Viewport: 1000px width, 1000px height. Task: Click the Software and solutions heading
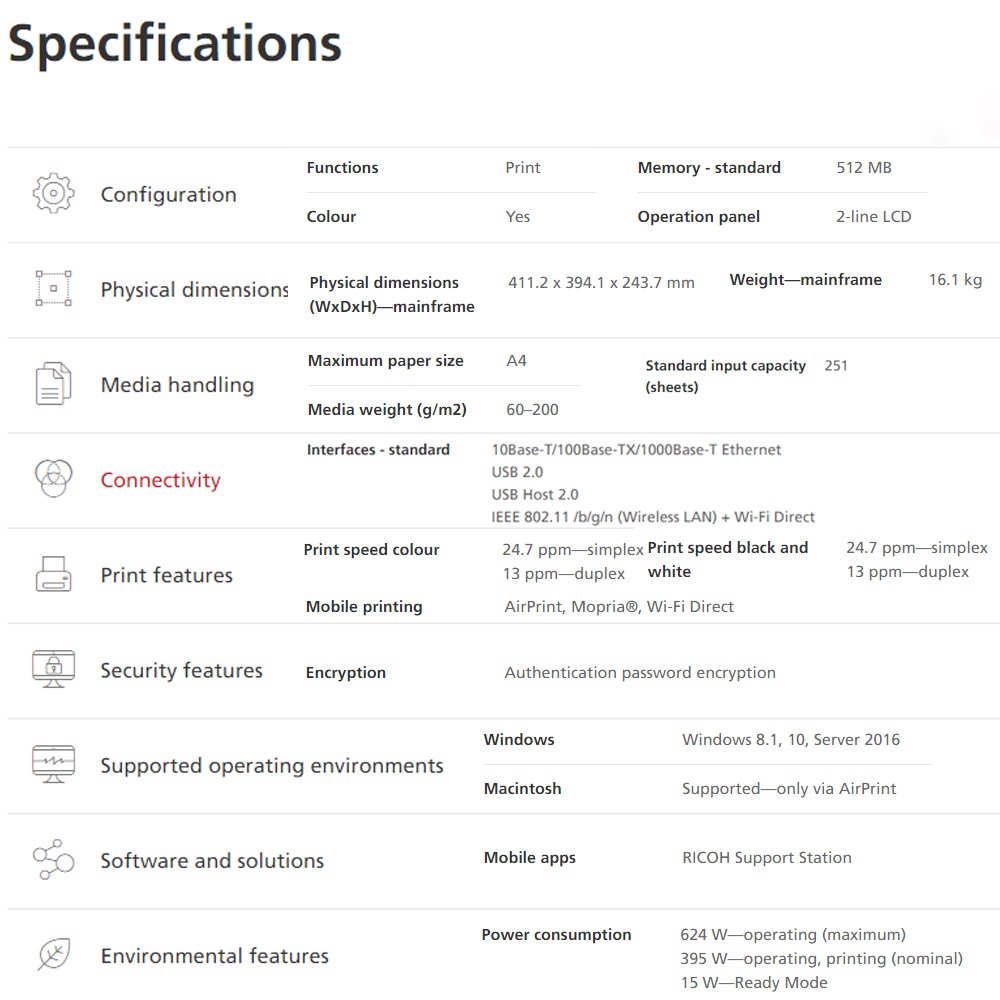click(212, 861)
